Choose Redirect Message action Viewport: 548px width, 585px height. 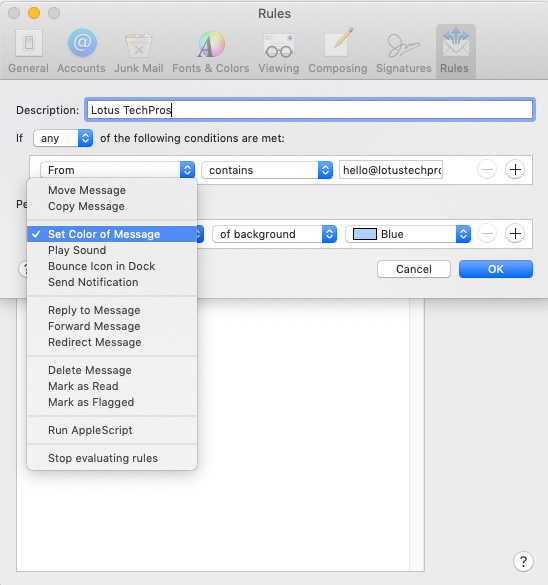pos(112,342)
